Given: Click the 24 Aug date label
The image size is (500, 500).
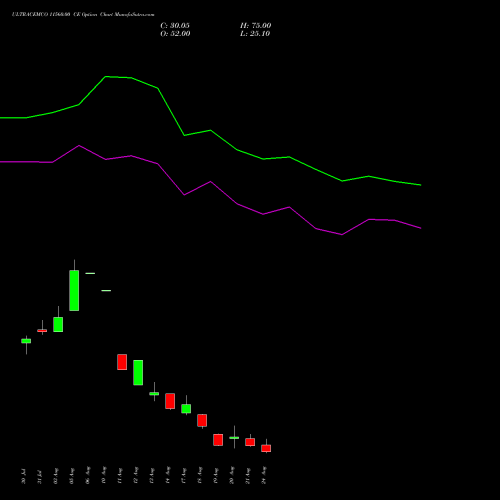Looking at the screenshot, I should 264,476.
